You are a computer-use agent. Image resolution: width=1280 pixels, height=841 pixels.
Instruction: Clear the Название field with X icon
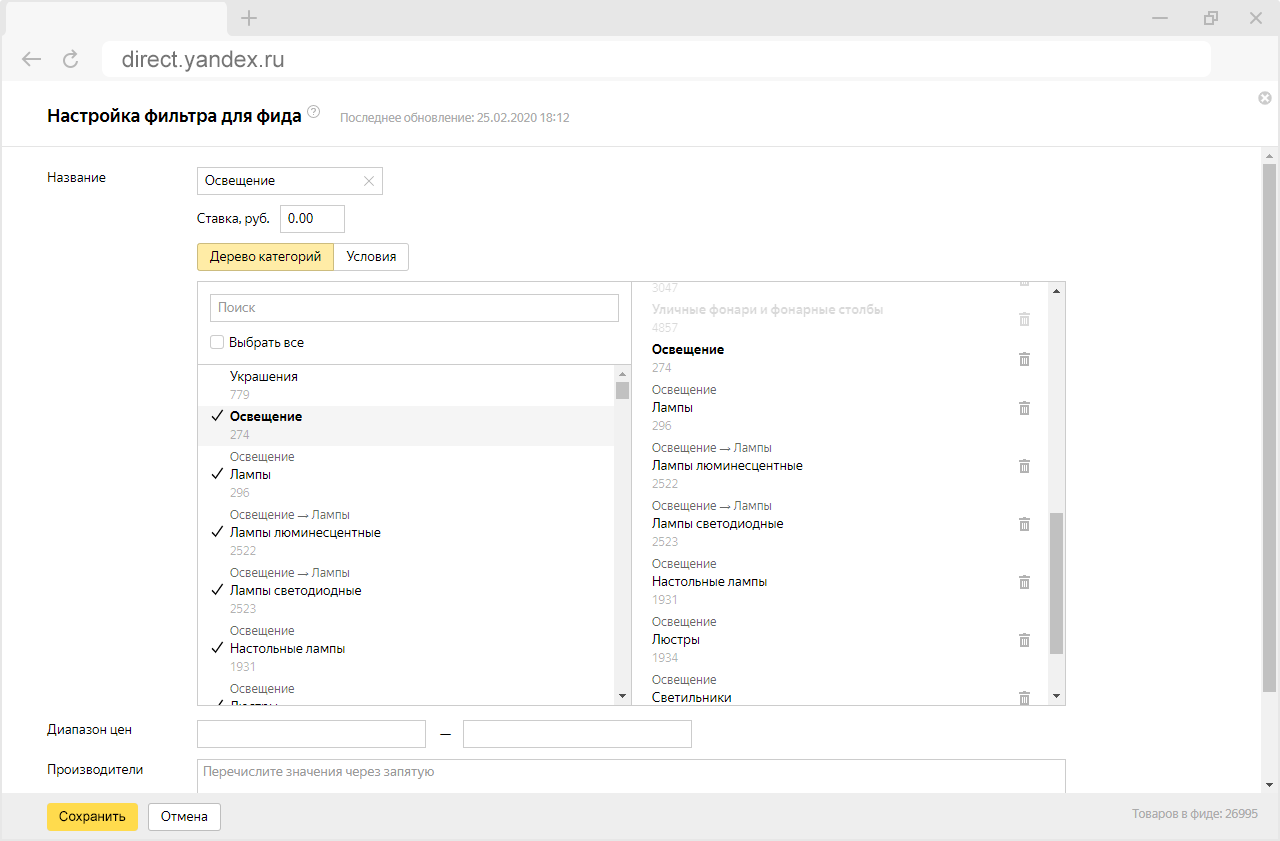368,181
